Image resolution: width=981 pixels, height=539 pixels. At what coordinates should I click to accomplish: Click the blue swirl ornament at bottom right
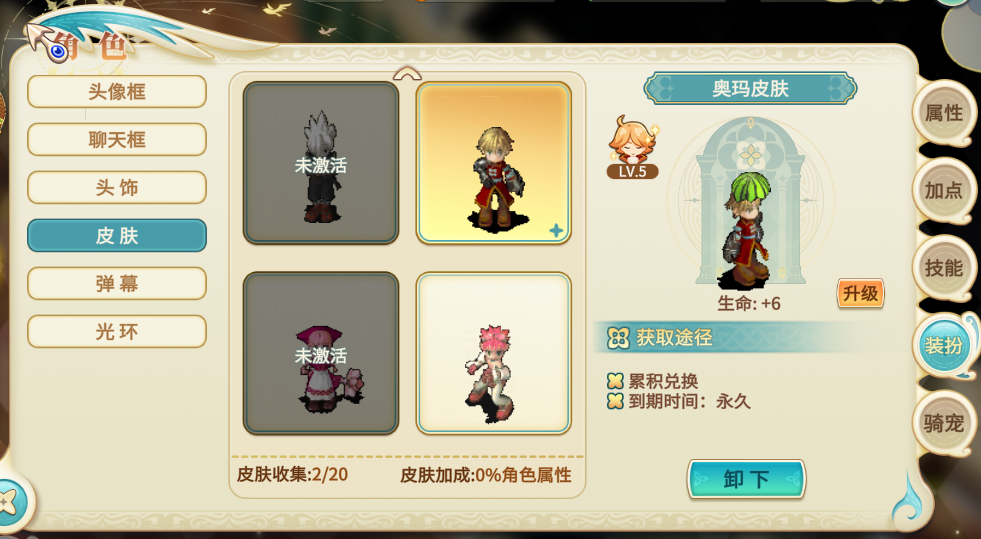pyautogui.click(x=907, y=498)
